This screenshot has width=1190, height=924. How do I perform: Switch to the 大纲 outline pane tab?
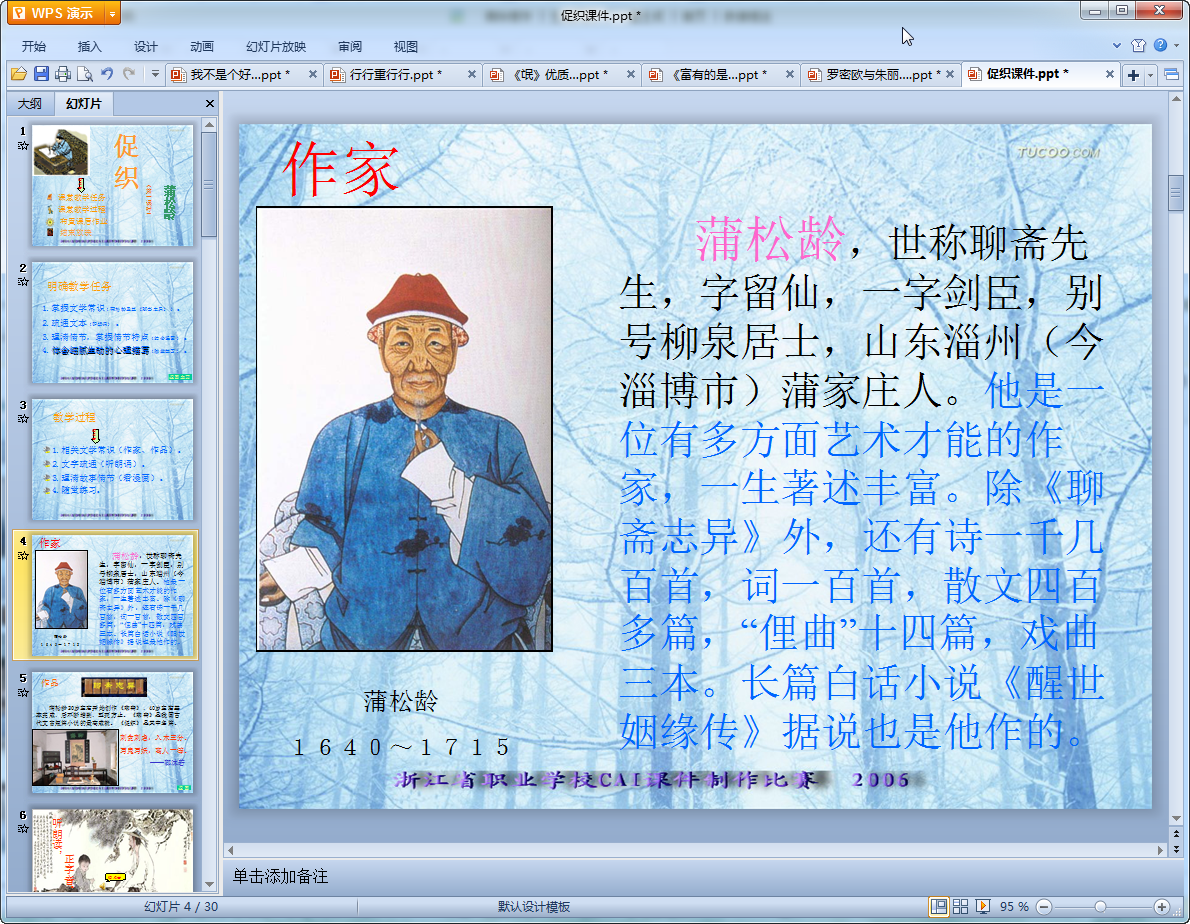[30, 103]
